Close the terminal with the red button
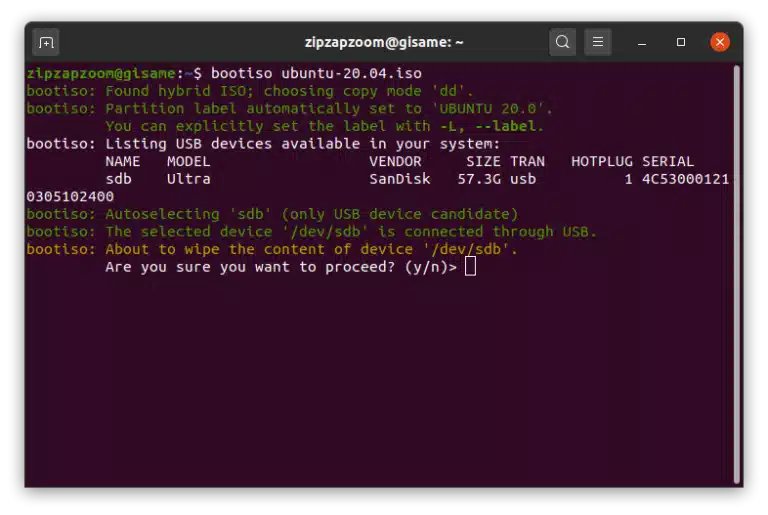This screenshot has width=768, height=515. [720, 42]
